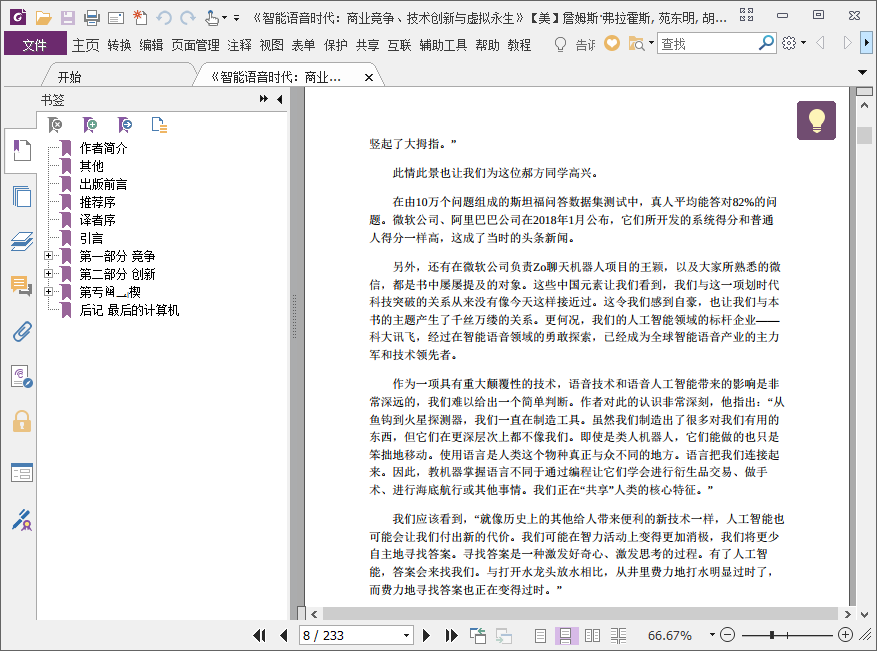
Task: Select facing two-page view mode
Action: point(592,635)
